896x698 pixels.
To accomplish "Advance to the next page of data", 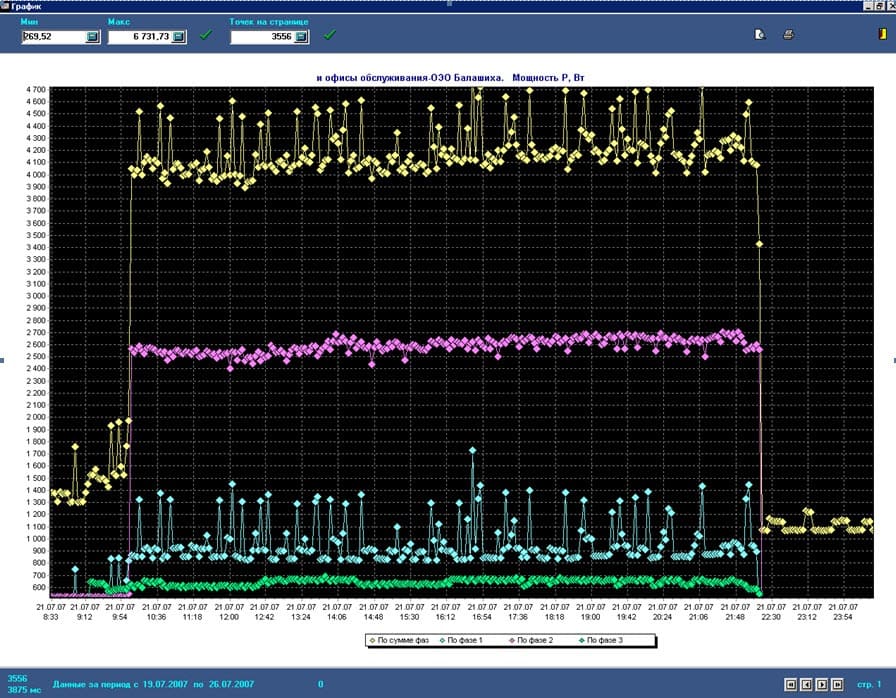I will point(822,684).
